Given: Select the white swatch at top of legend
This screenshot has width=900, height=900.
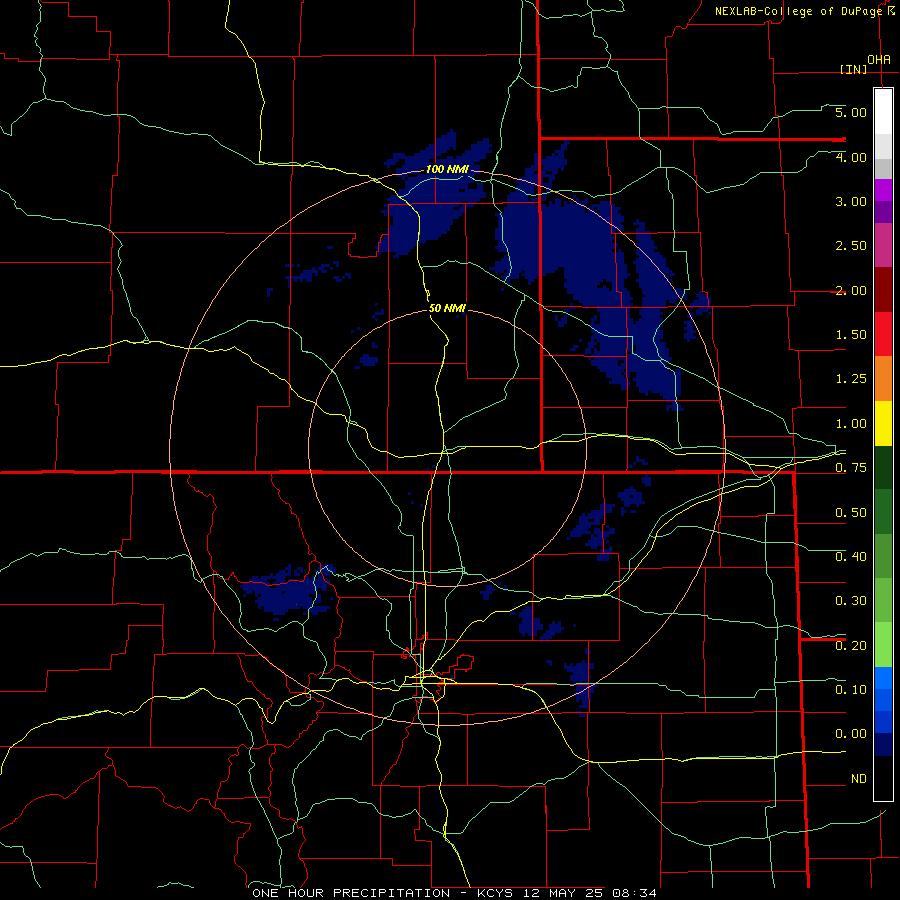Looking at the screenshot, I should click(x=883, y=111).
